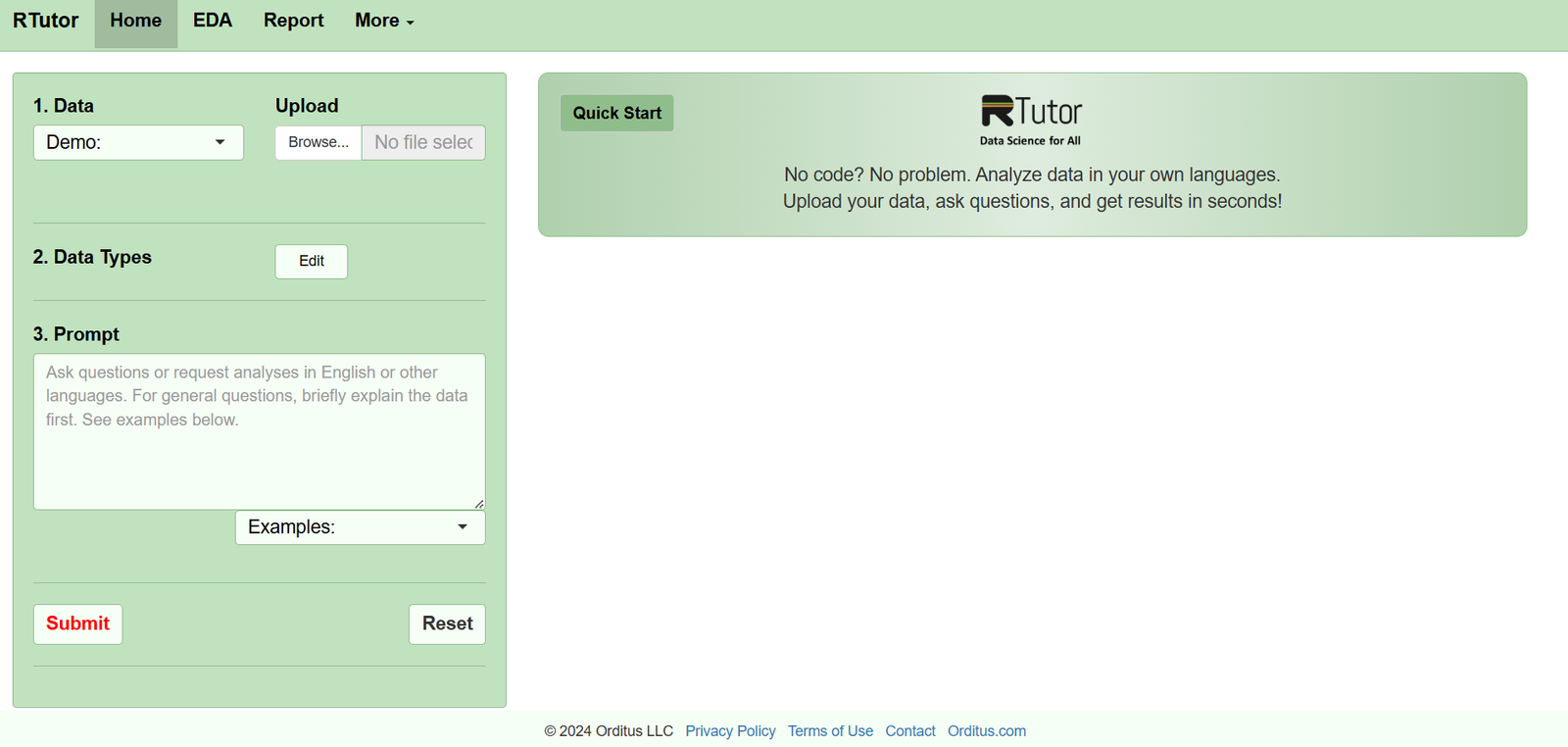The image size is (1568, 747).
Task: Click Browse to upload a file
Action: click(318, 143)
